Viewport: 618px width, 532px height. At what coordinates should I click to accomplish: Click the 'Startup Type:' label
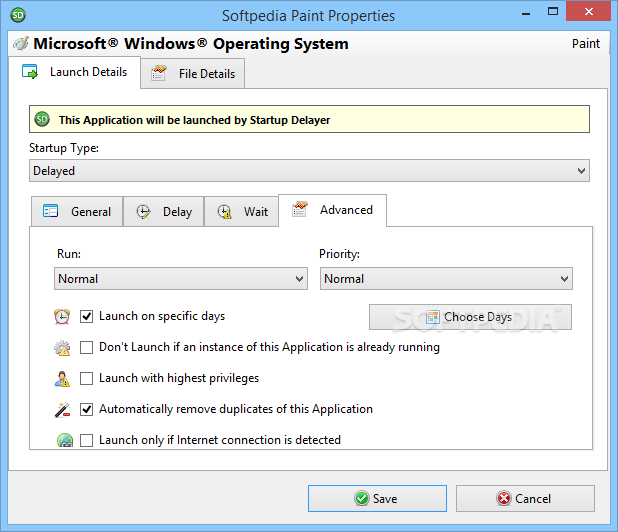(x=64, y=148)
